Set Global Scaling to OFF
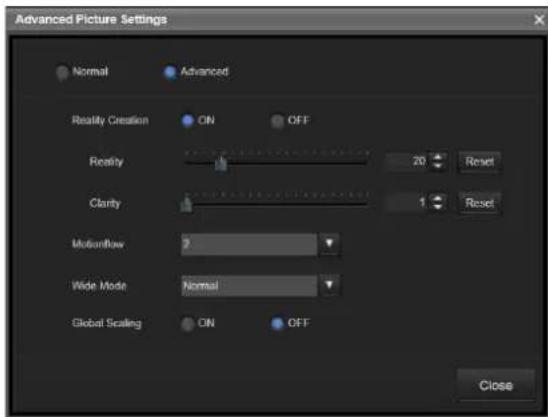Image resolution: width=548 pixels, height=417 pixels. point(277,324)
